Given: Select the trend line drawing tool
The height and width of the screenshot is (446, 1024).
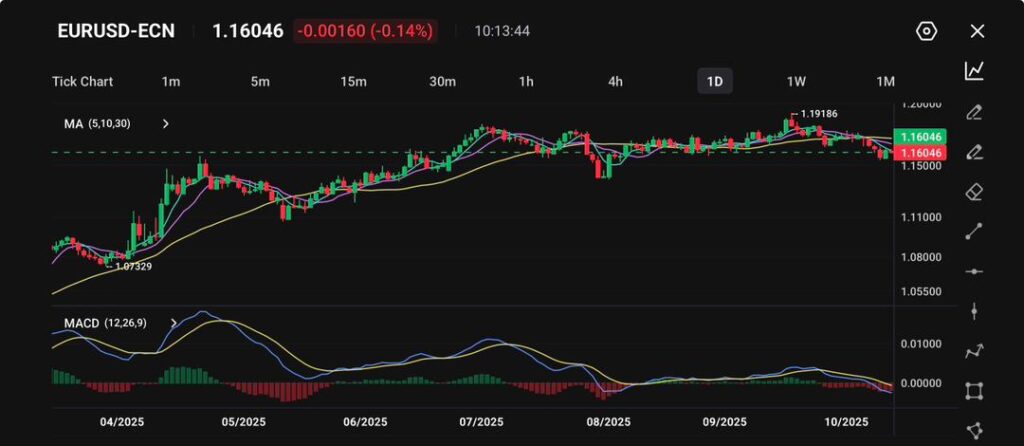Looking at the screenshot, I should [x=975, y=232].
